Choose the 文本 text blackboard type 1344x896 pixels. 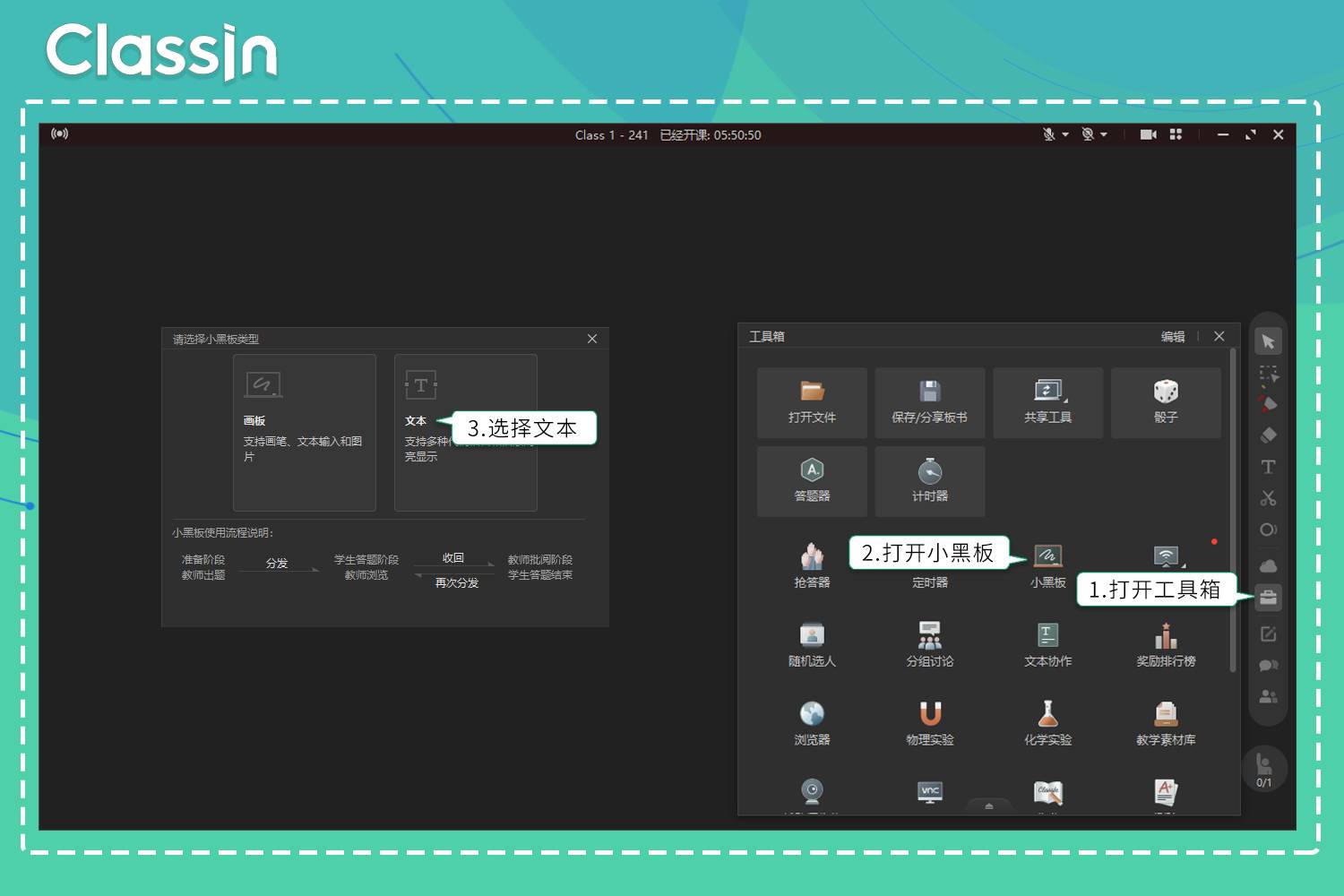click(x=466, y=433)
